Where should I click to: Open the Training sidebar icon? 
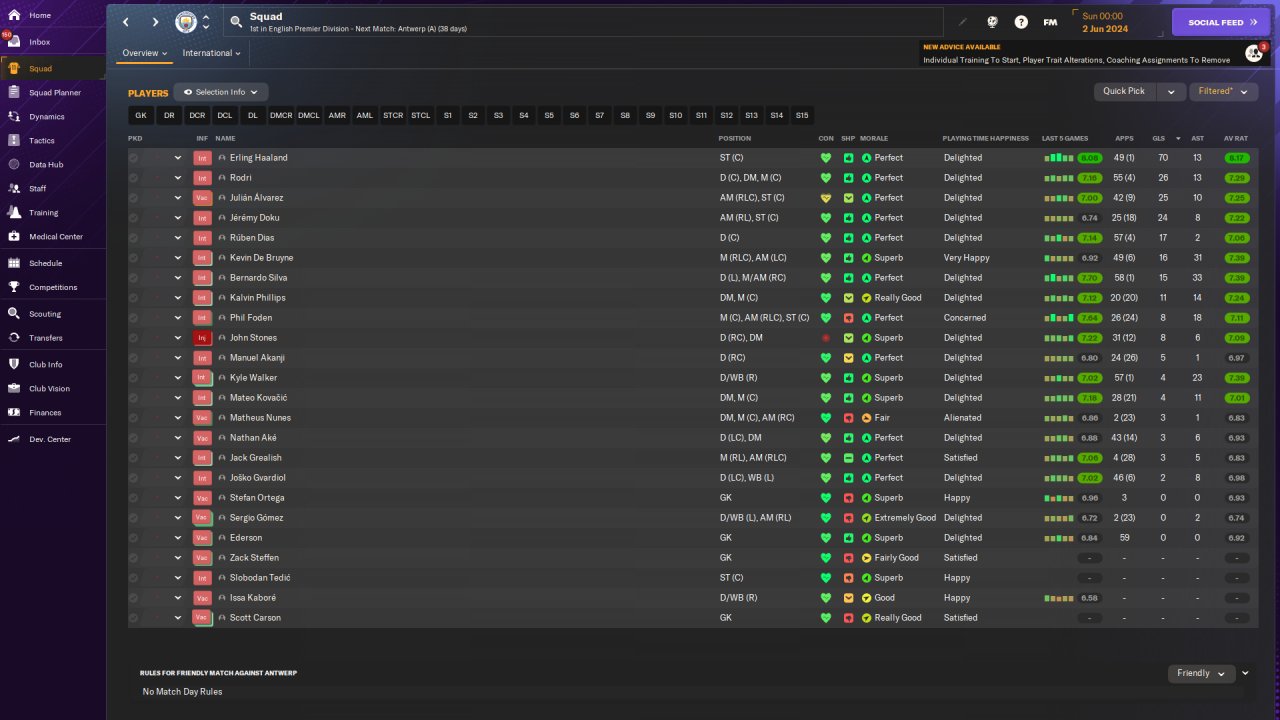click(14, 212)
